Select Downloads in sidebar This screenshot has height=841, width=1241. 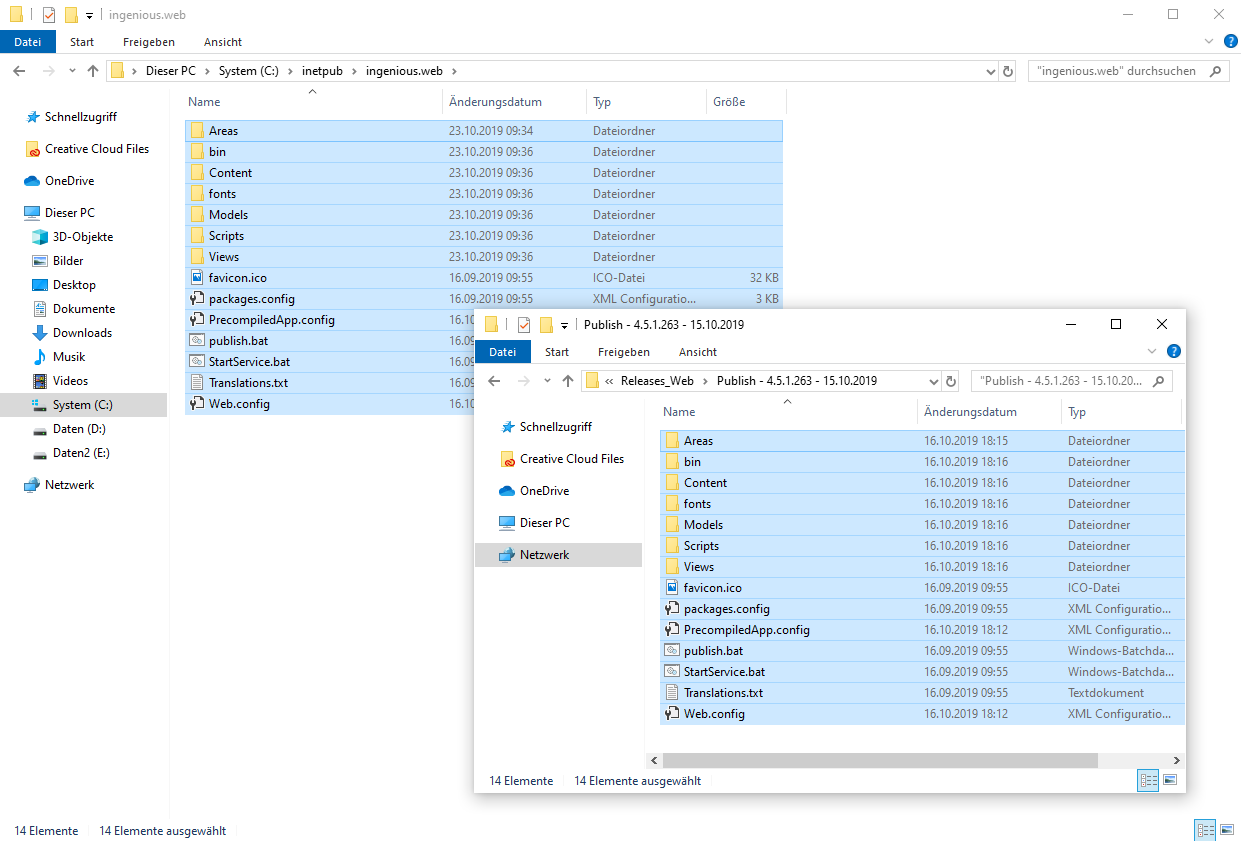click(82, 333)
